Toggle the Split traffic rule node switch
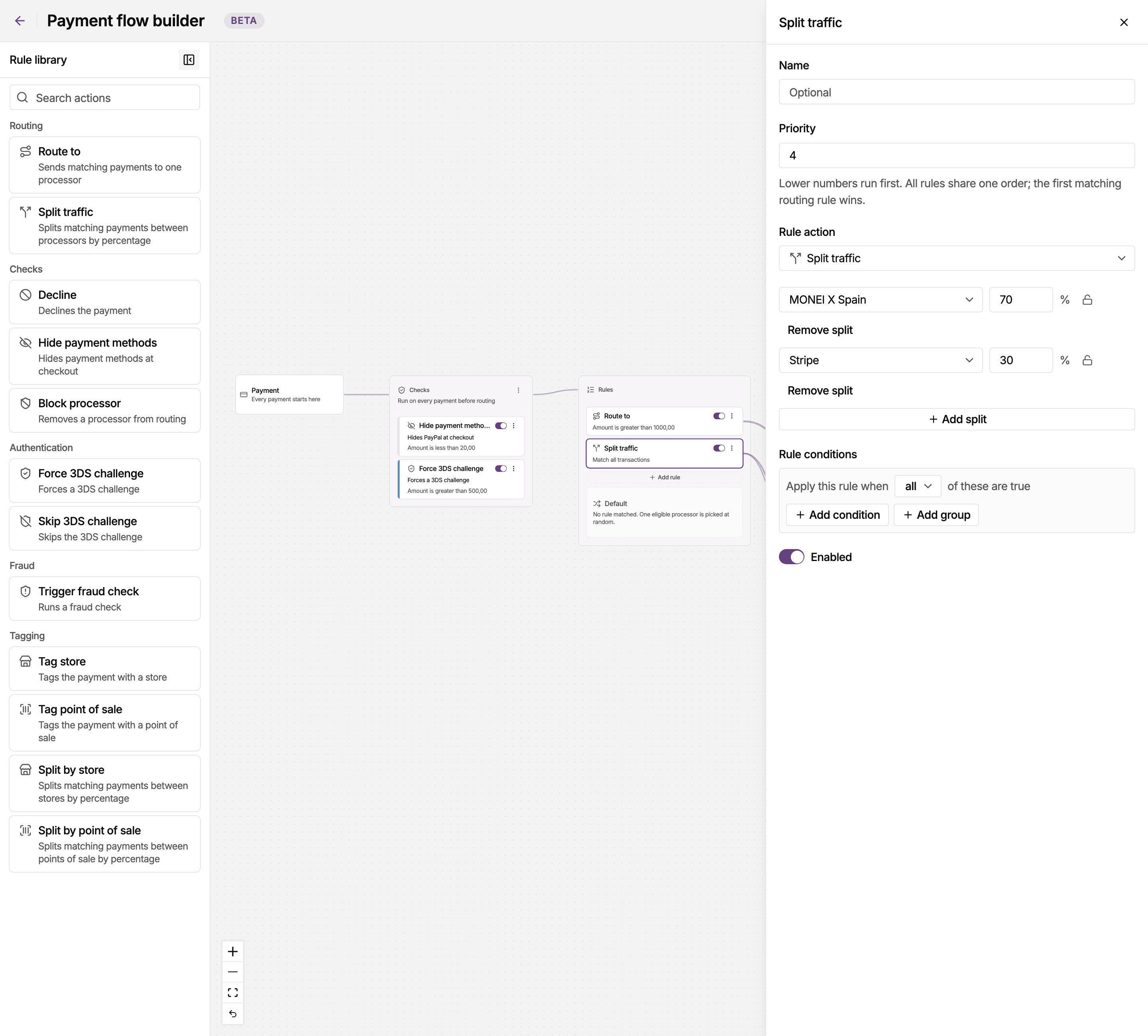The height and width of the screenshot is (1036, 1148). coord(719,448)
